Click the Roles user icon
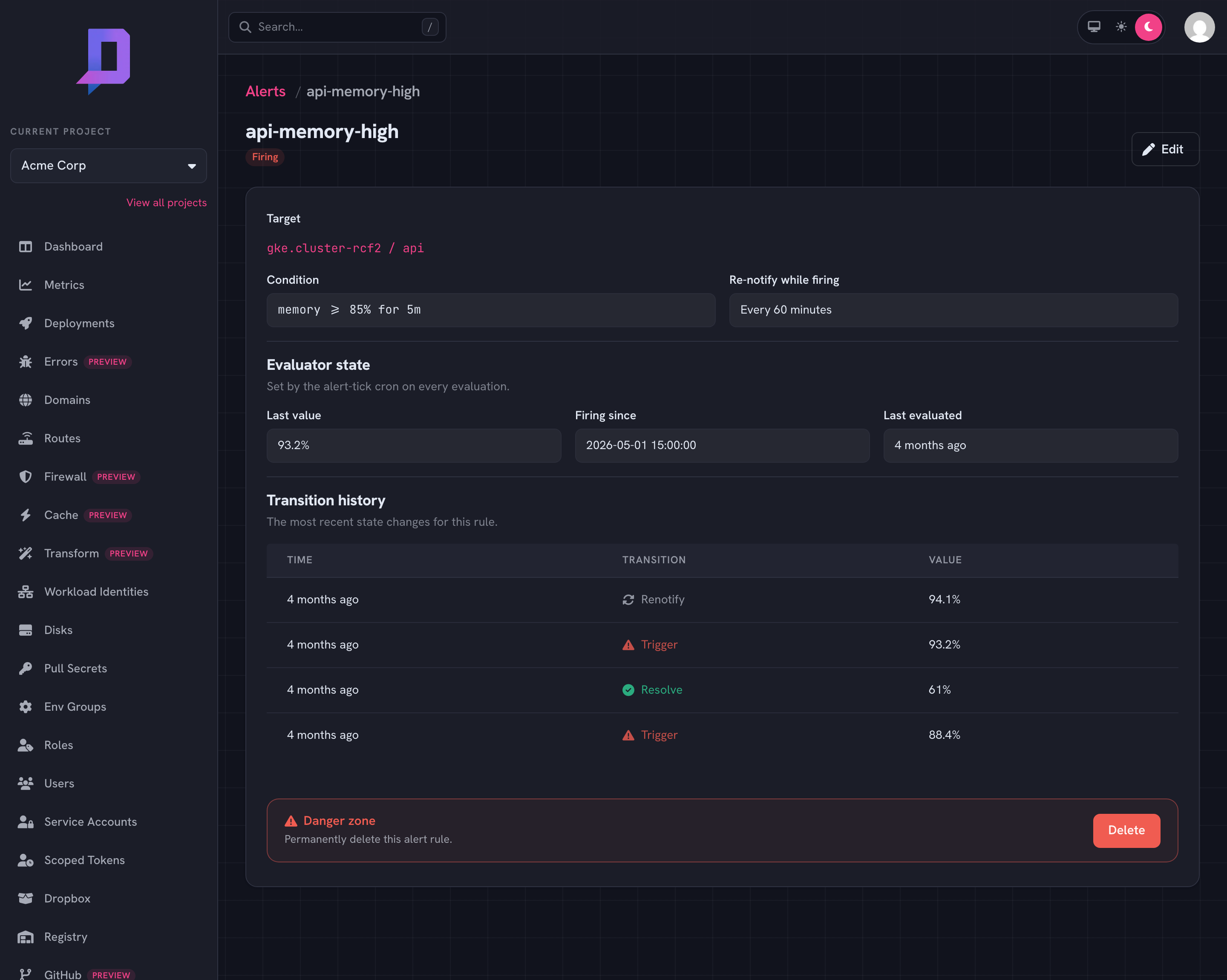 pyautogui.click(x=26, y=745)
